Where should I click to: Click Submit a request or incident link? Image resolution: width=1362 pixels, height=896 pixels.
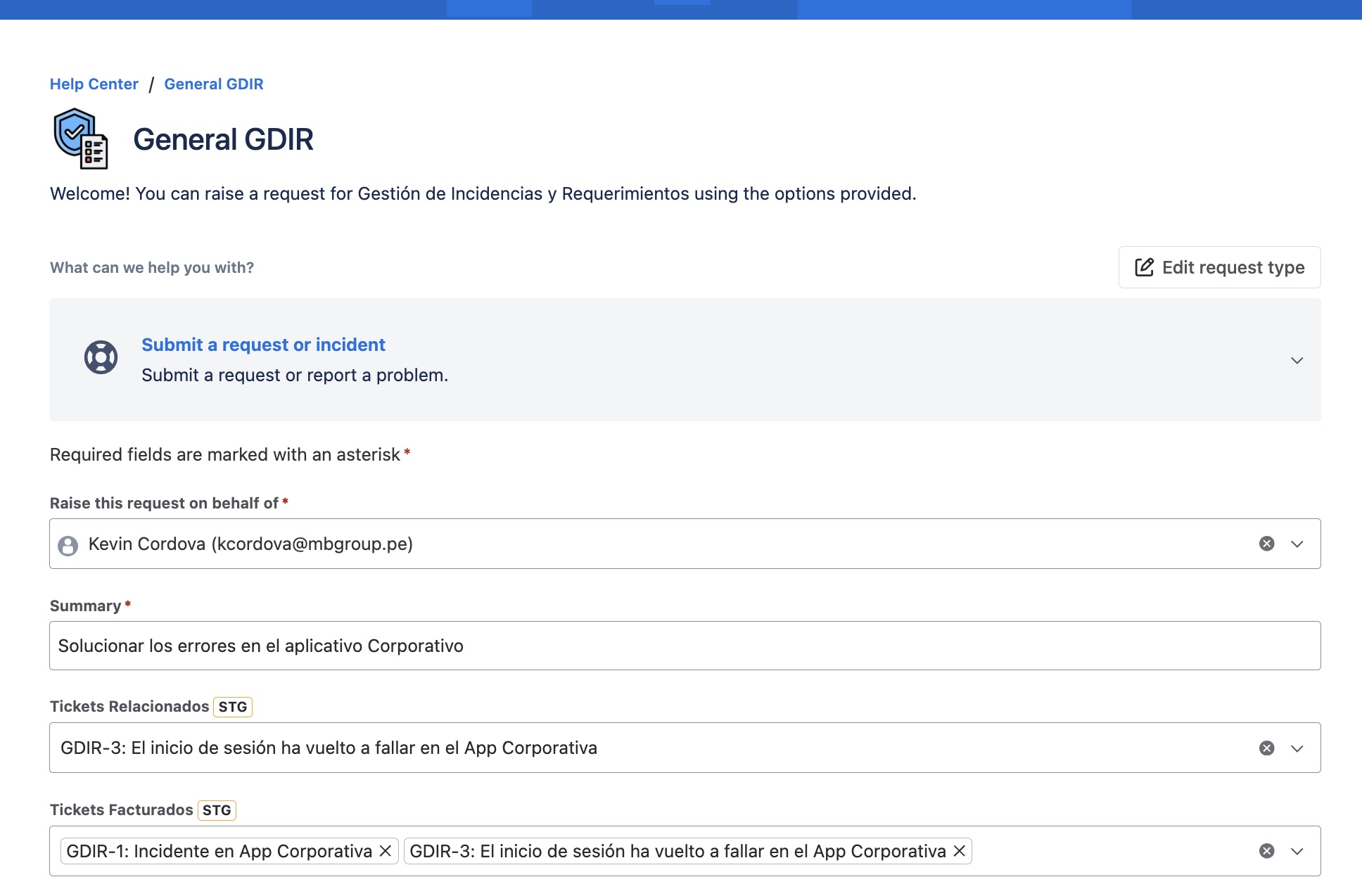click(263, 345)
